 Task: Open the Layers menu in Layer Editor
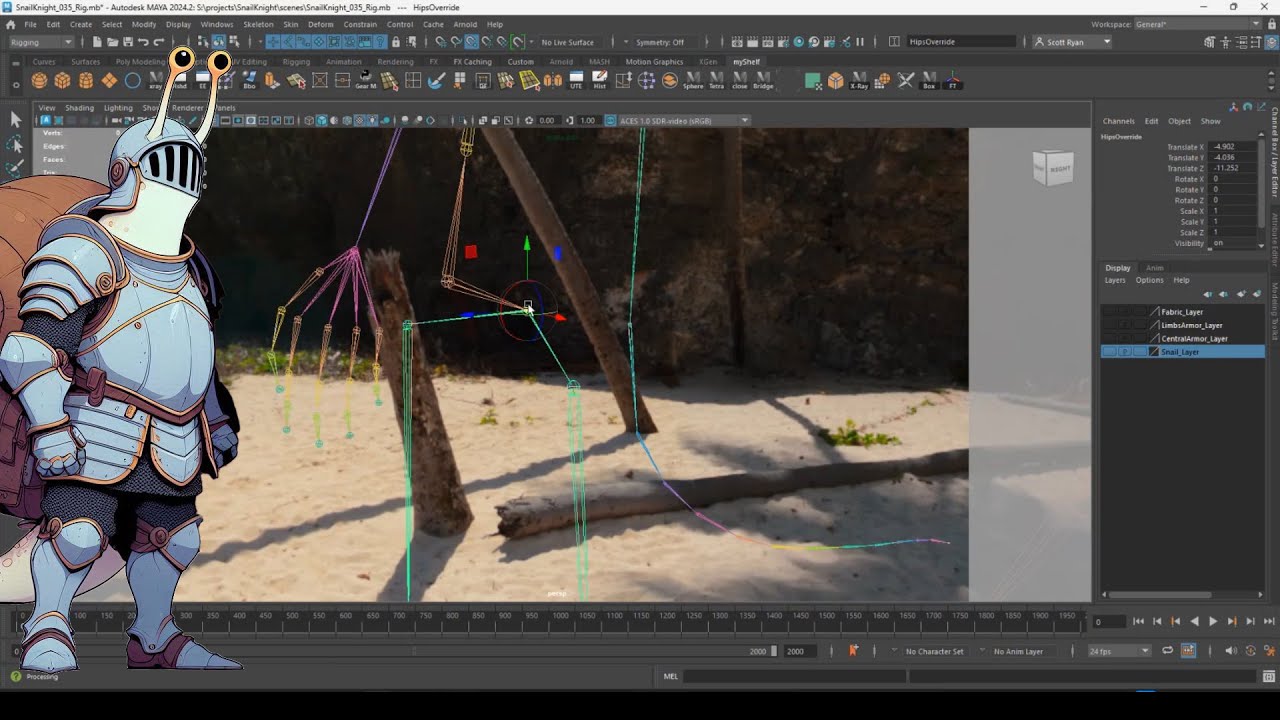coord(1115,280)
